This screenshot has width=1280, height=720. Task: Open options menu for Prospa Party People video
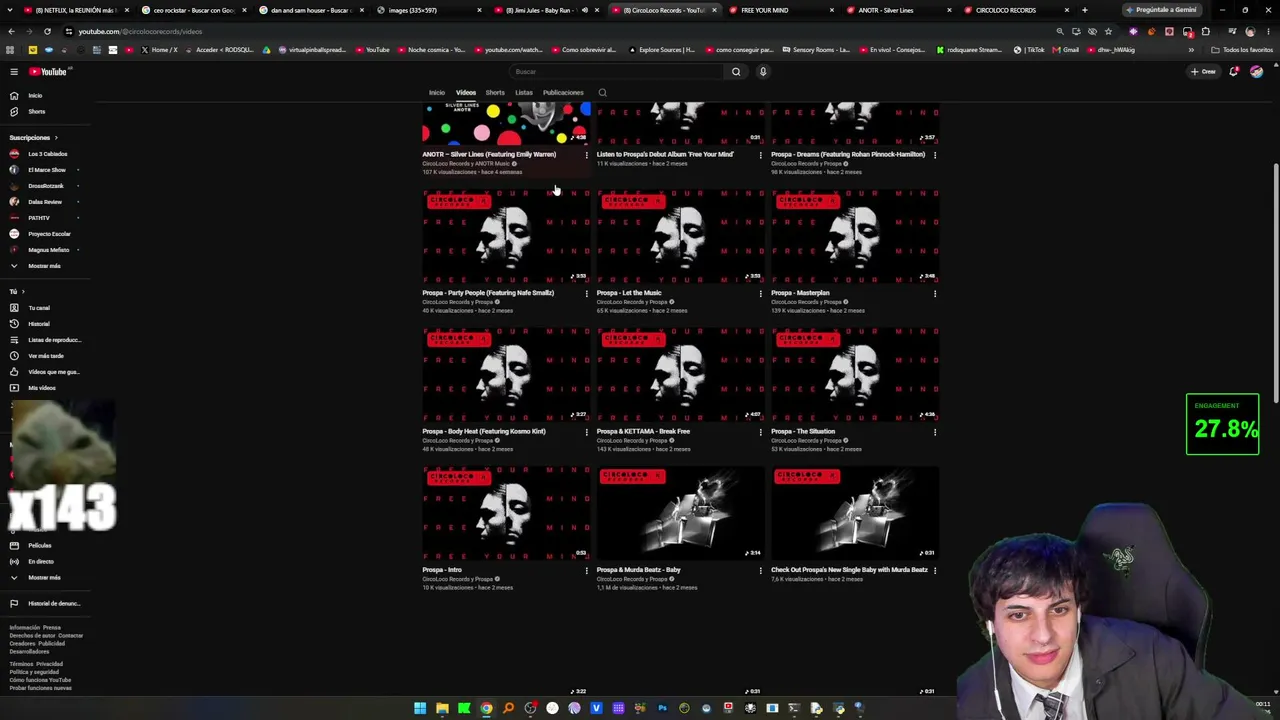(587, 294)
